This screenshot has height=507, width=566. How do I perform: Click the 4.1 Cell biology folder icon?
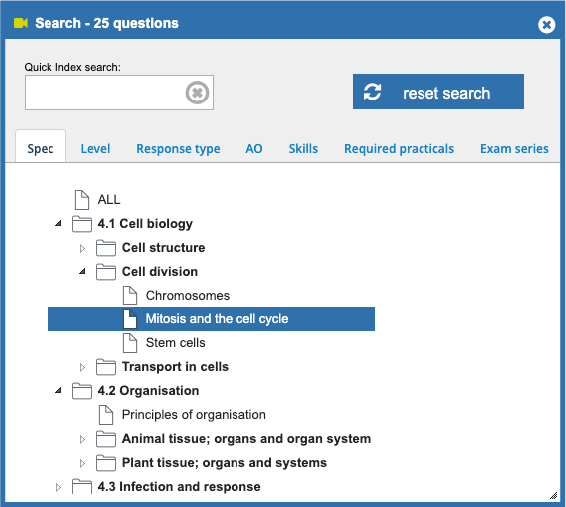coord(82,224)
